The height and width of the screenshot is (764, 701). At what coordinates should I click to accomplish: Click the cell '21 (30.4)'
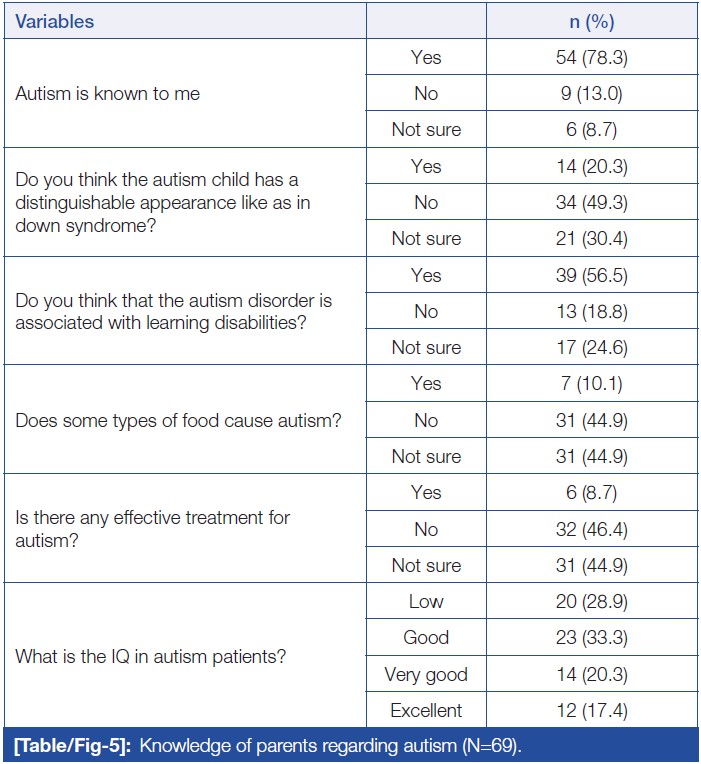[592, 239]
